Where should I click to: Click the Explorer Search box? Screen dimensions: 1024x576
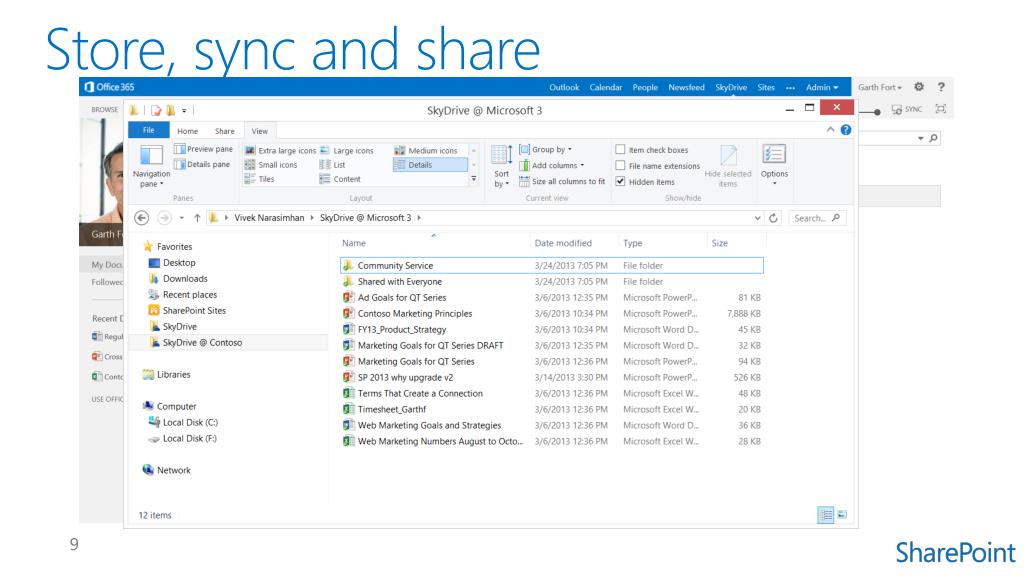point(816,218)
